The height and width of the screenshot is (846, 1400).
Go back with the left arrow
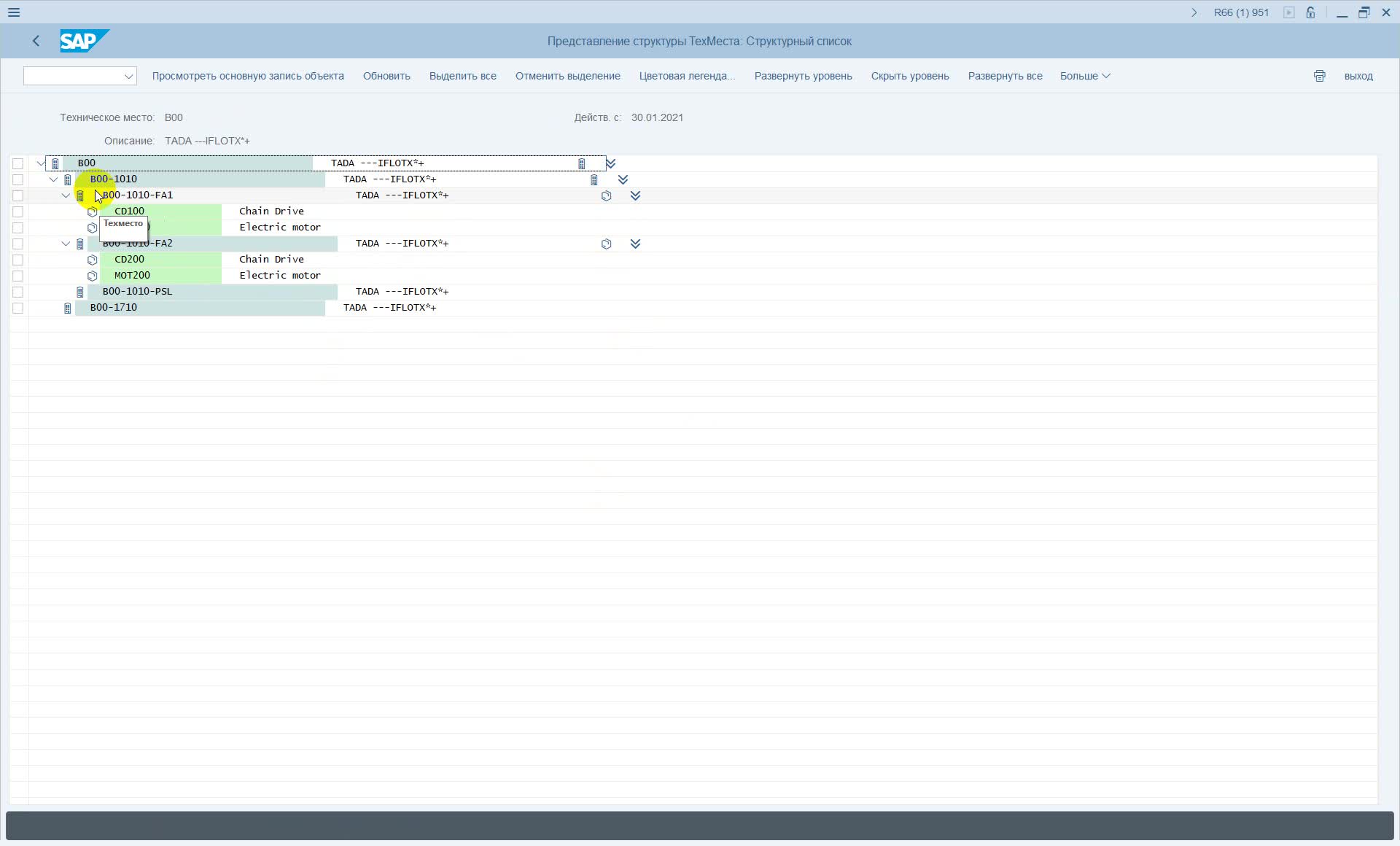coord(36,41)
